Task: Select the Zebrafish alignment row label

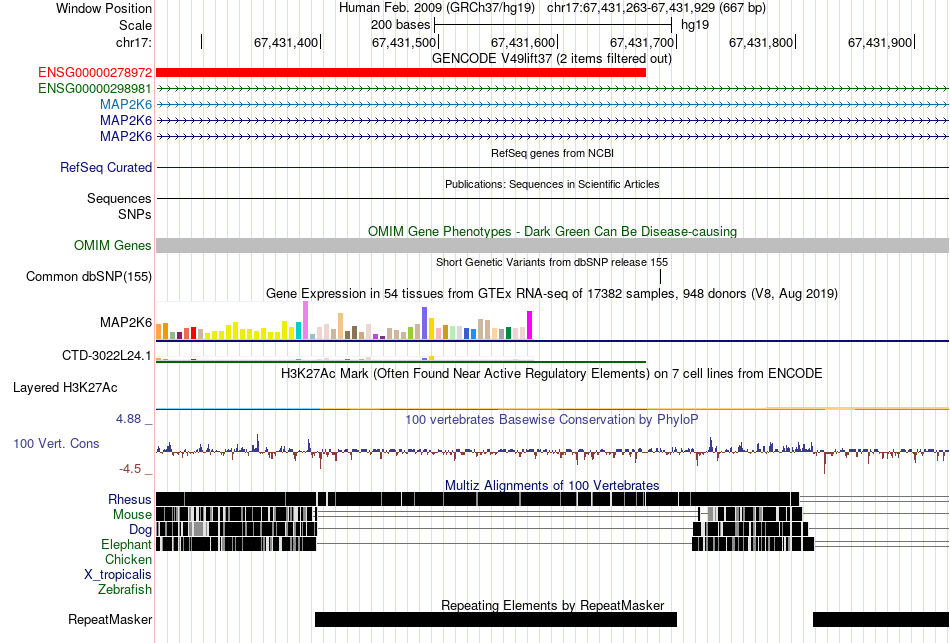Action: point(125,589)
